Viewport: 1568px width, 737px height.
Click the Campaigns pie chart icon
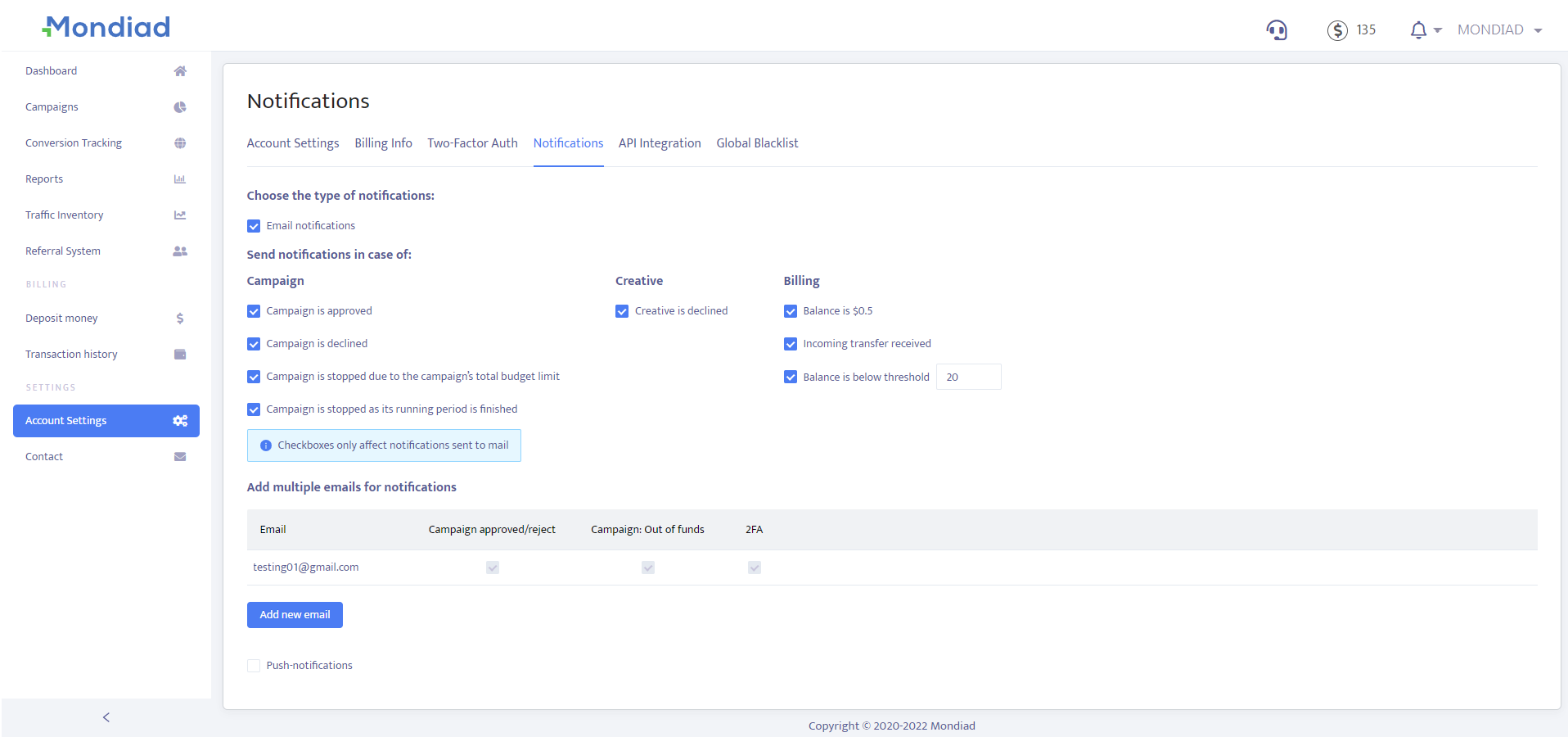[180, 107]
